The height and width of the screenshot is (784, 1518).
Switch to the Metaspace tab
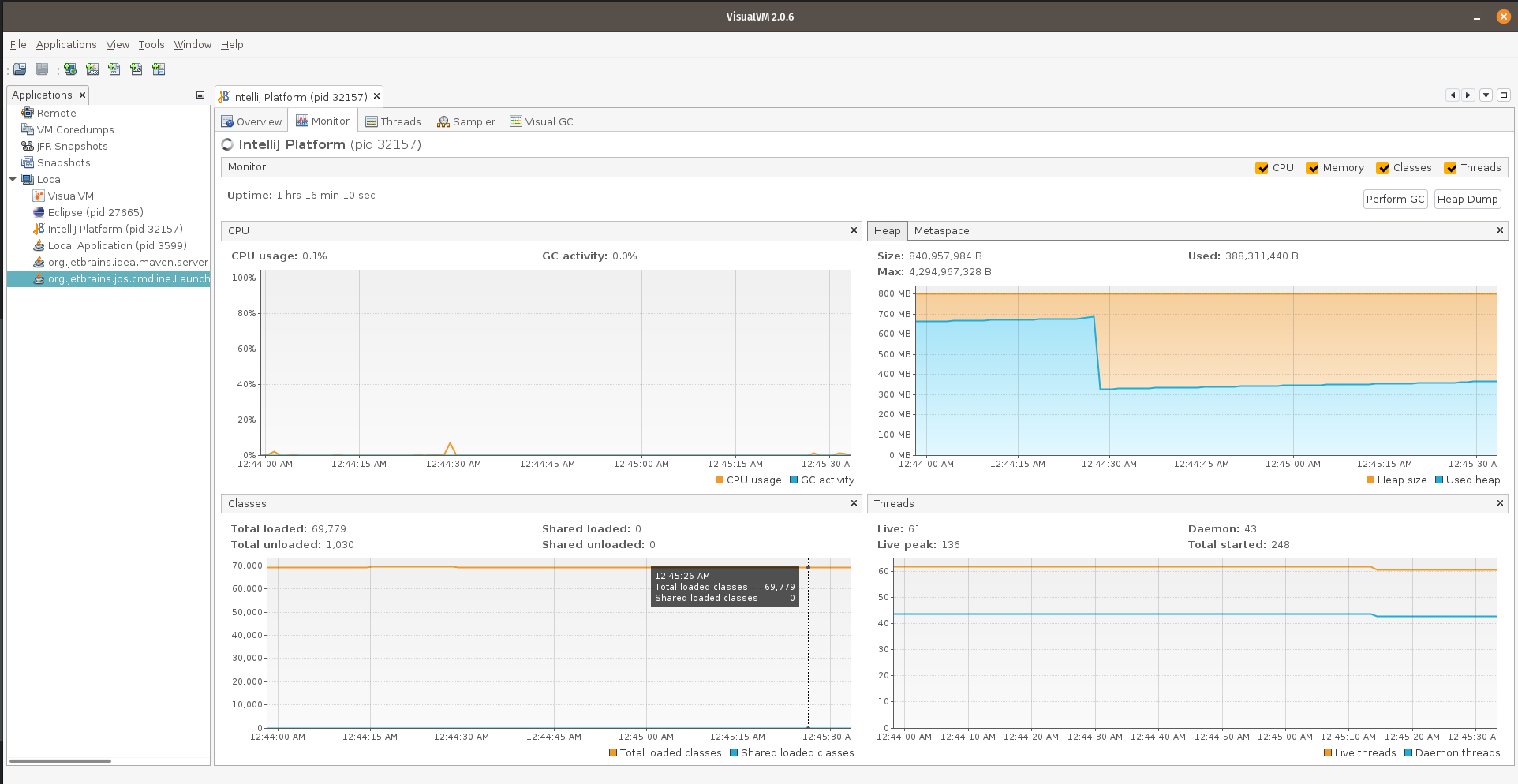(941, 230)
